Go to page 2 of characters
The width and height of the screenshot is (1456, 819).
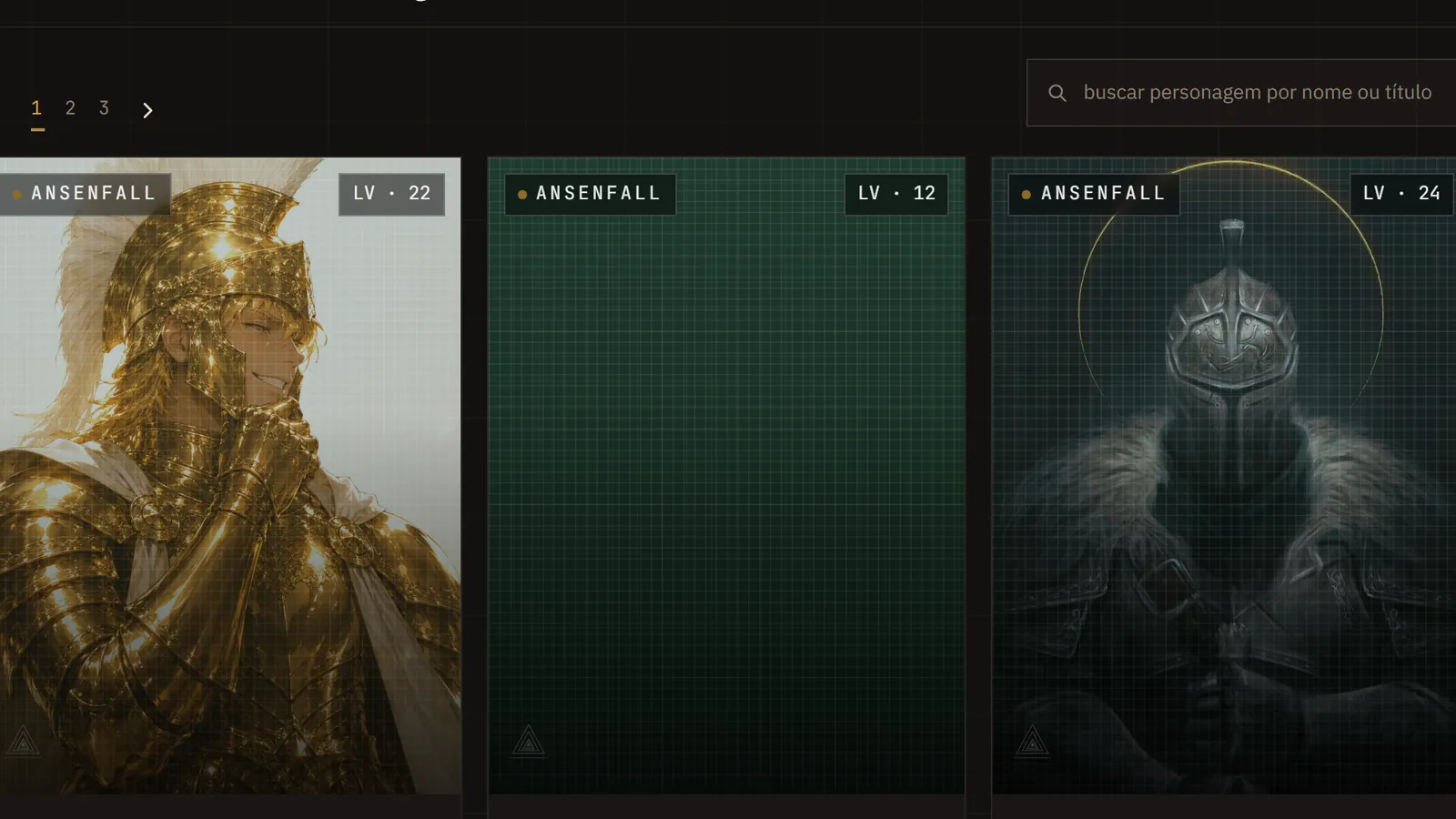pyautogui.click(x=70, y=108)
